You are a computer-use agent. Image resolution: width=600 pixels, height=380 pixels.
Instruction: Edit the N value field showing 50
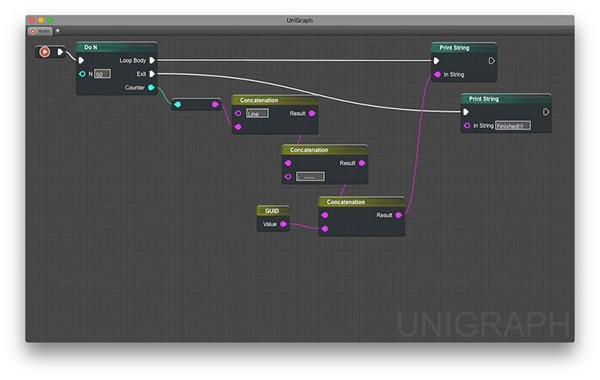103,74
